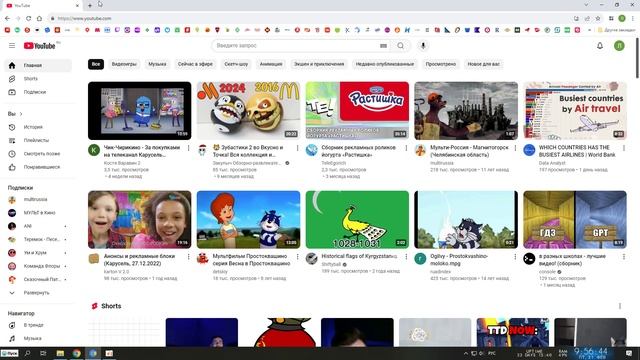Click the search magnifier button

click(401, 46)
